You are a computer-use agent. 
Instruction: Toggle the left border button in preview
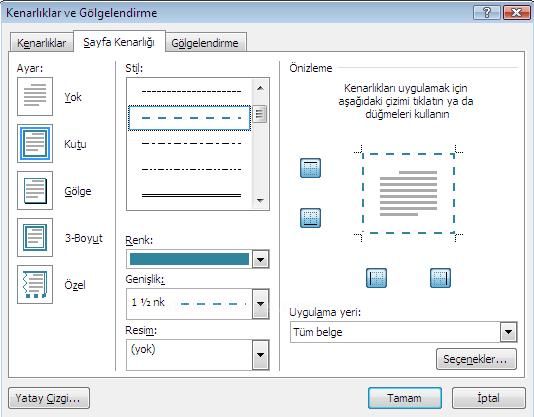376,278
